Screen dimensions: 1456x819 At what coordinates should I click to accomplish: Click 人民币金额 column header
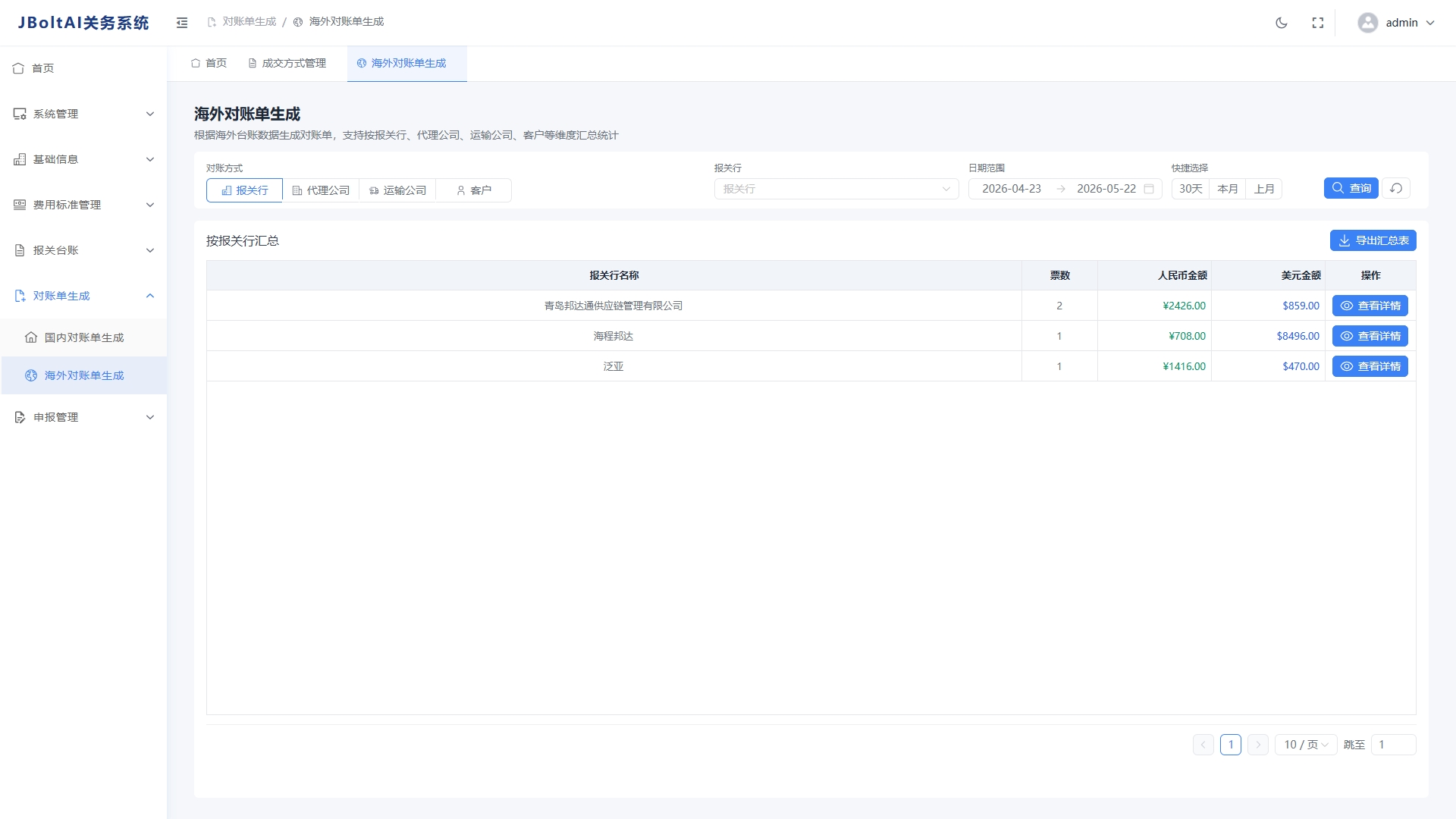point(1154,275)
